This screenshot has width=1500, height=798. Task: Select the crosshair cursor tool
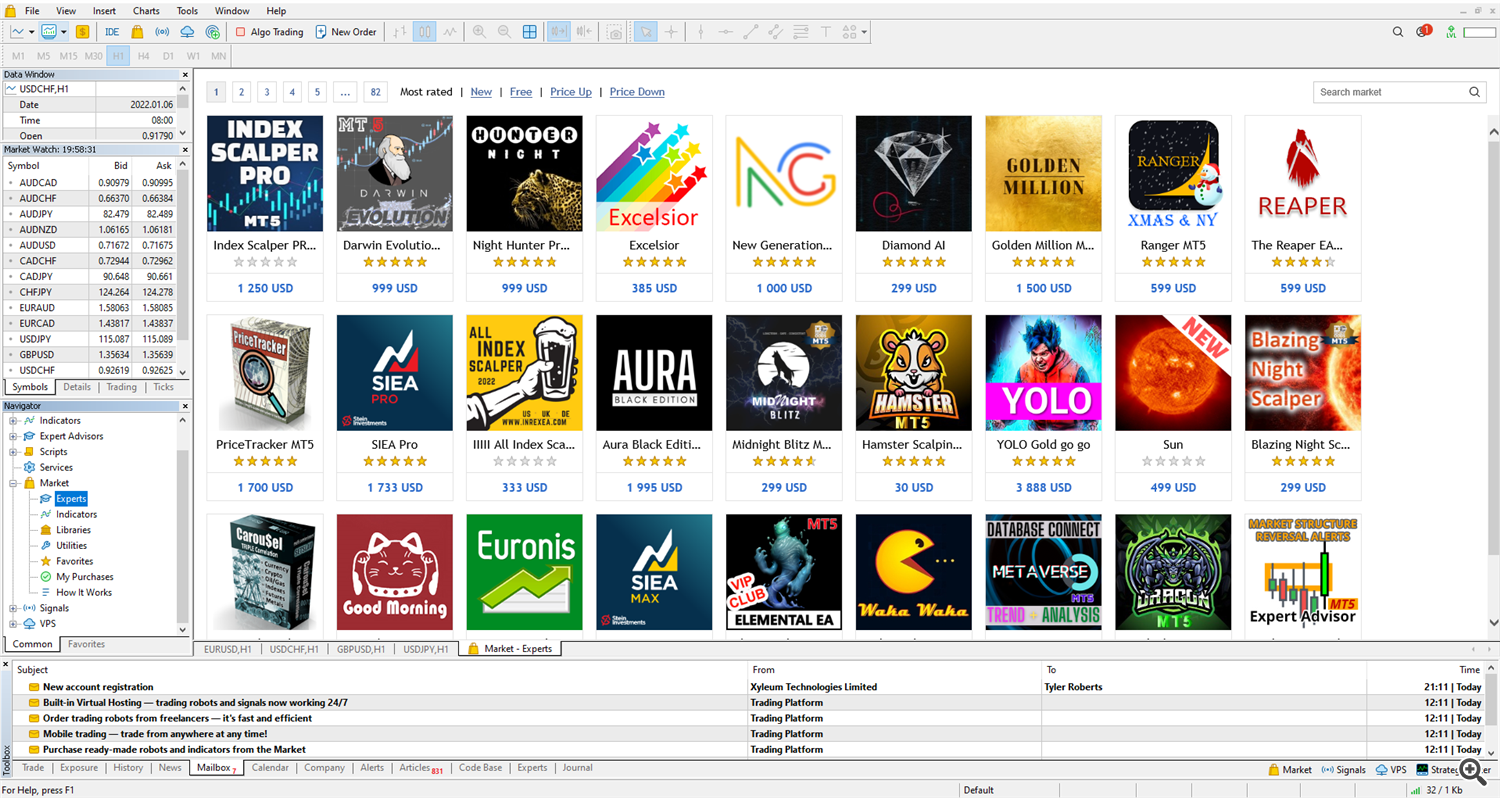click(x=671, y=32)
